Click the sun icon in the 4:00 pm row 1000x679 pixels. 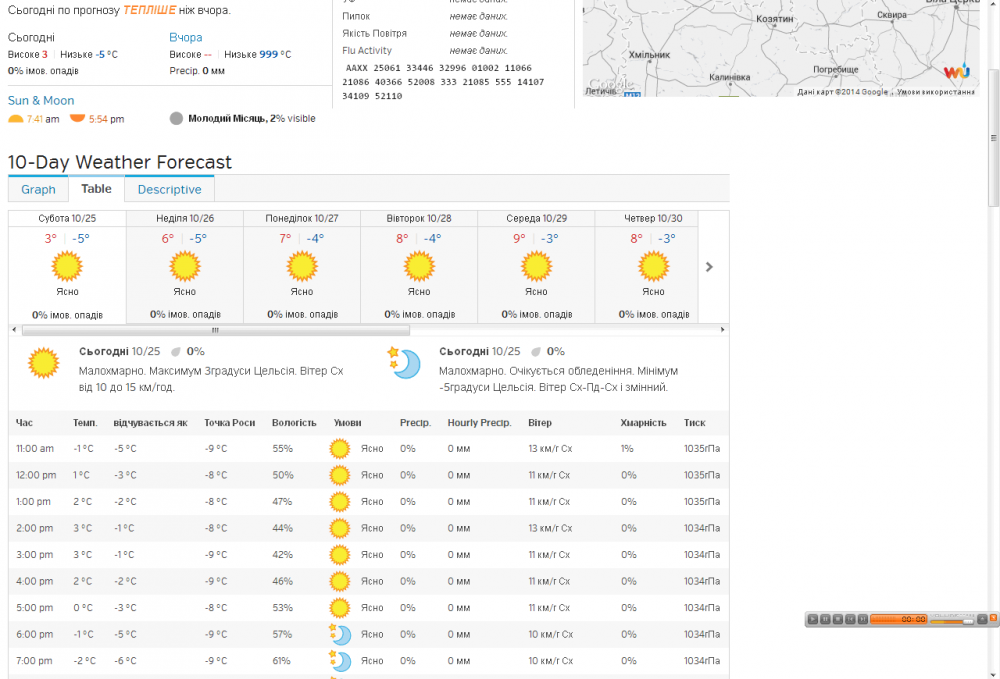coord(339,581)
